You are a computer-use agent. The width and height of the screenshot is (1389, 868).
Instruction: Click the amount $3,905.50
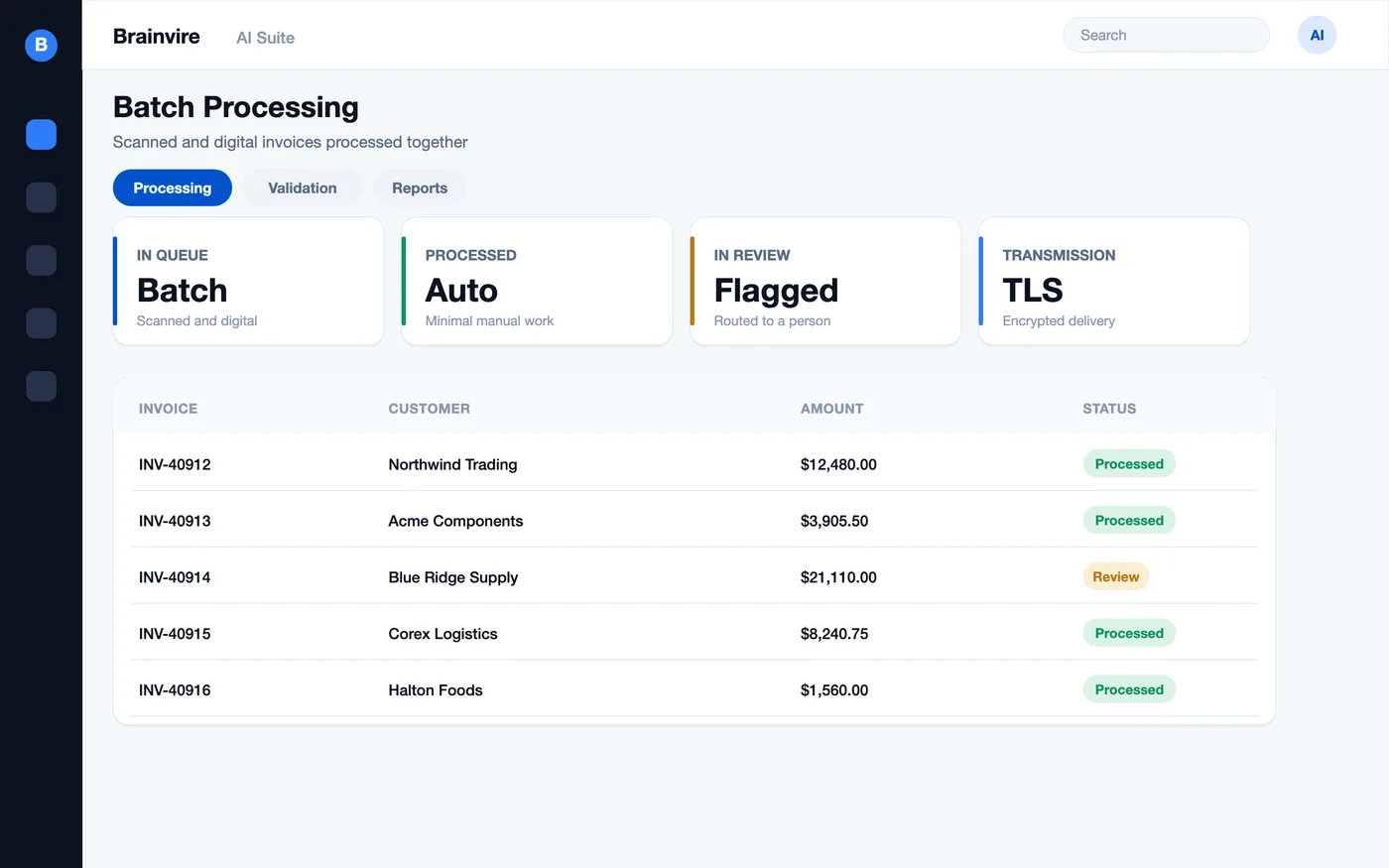(x=834, y=521)
